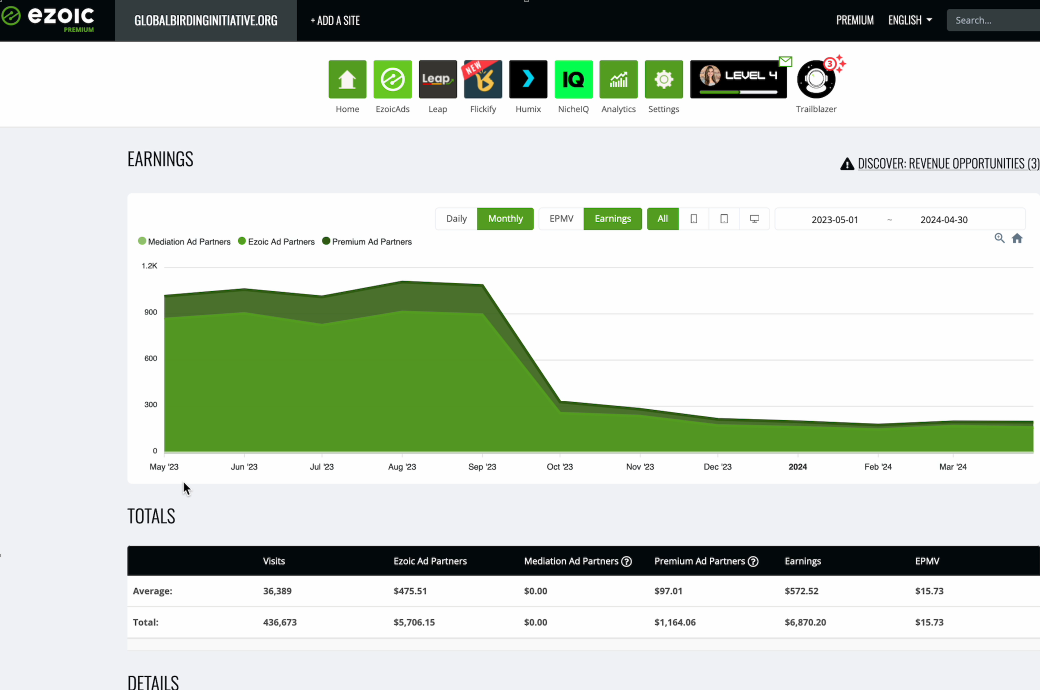The width and height of the screenshot is (1040, 690).
Task: Open the Home dashboard icon
Action: point(347,79)
